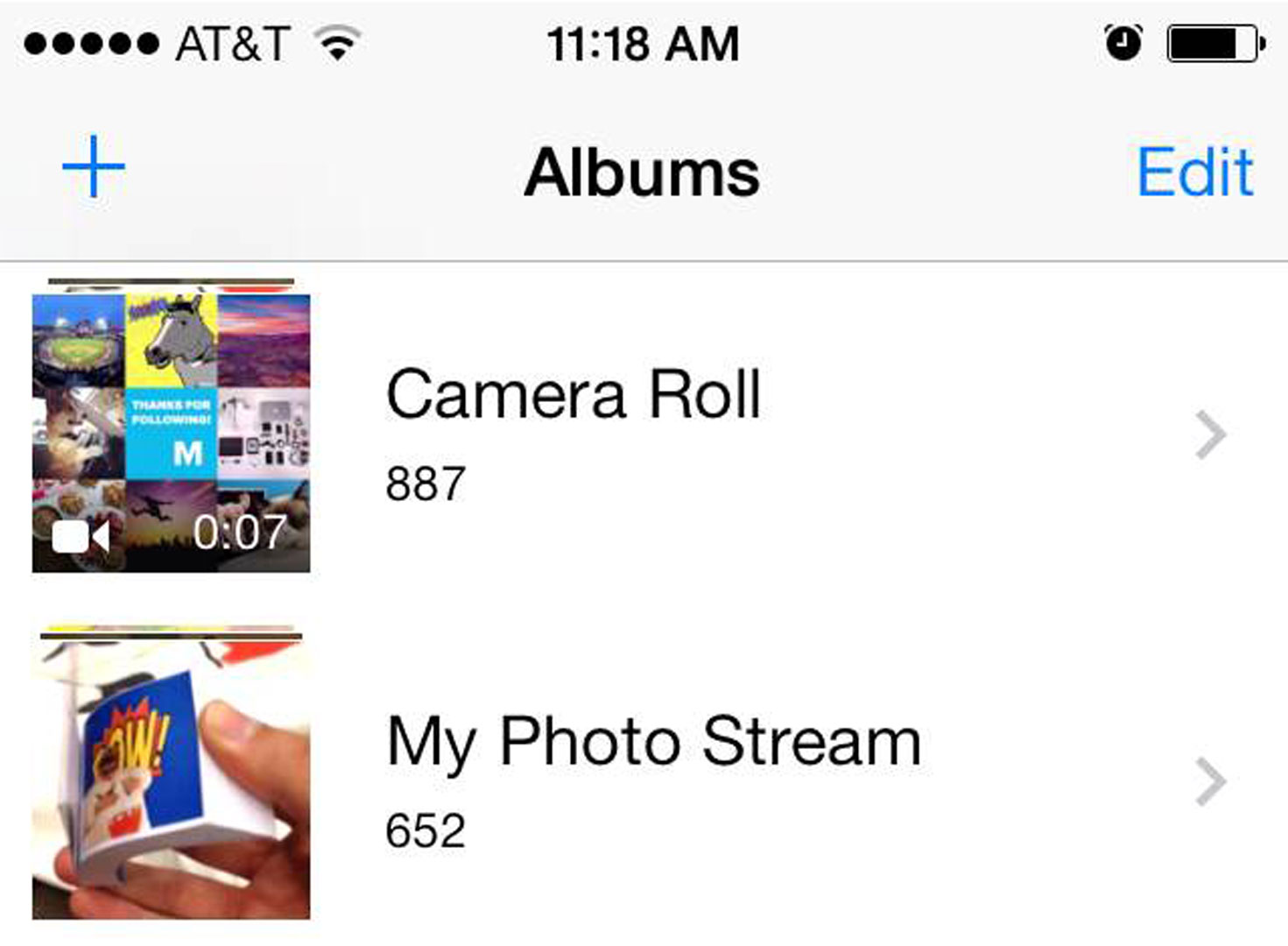Viewport: 1288px width, 946px height.
Task: Tap the 887 photo count under Camera Roll
Action: coord(426,484)
